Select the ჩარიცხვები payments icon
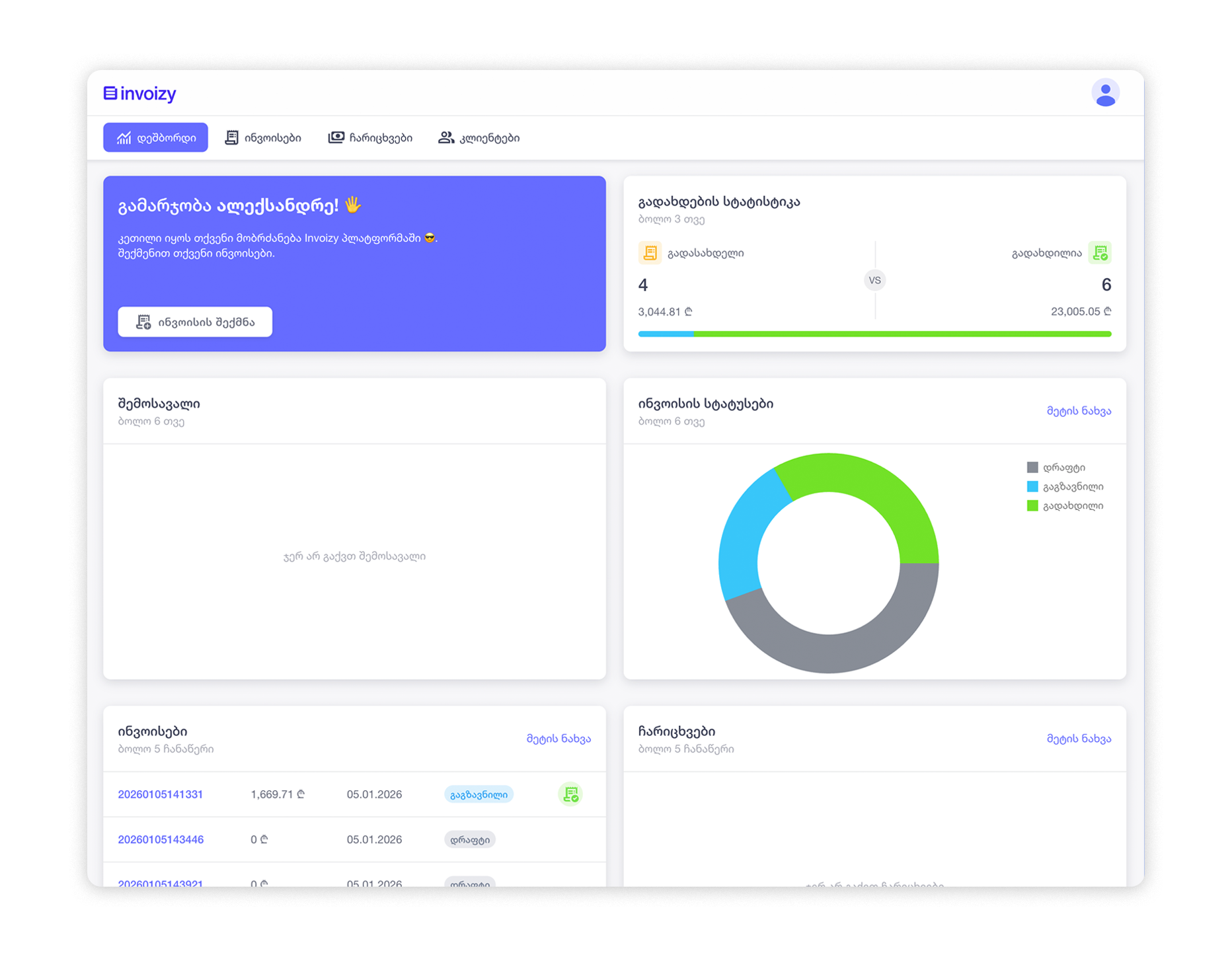The image size is (1232, 958). tap(336, 137)
